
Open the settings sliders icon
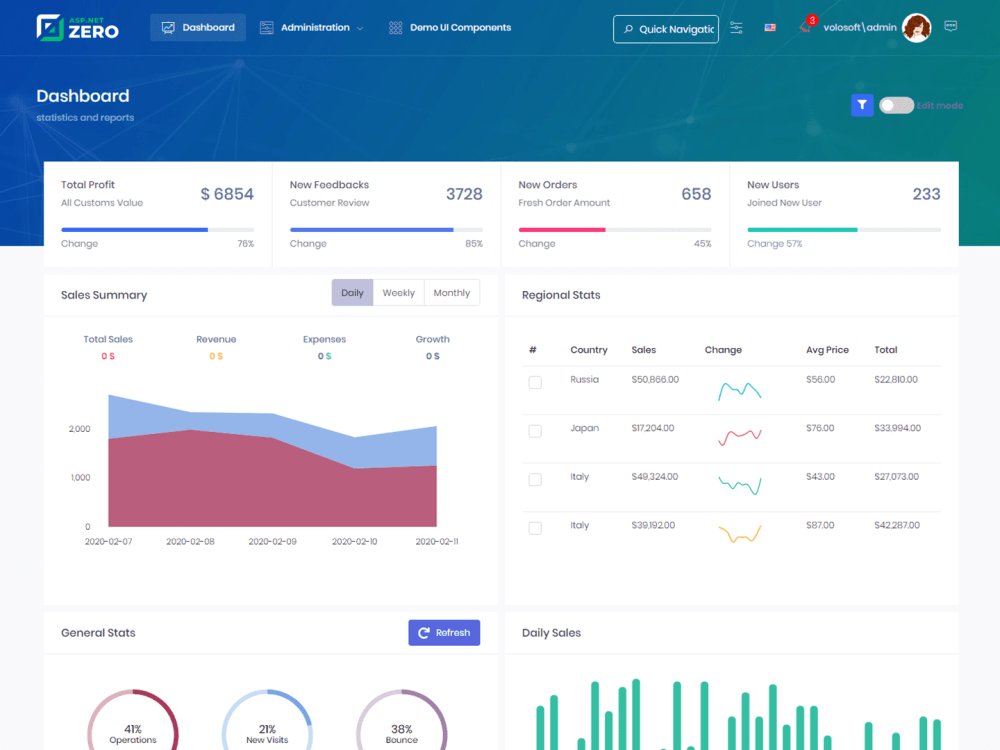click(736, 27)
